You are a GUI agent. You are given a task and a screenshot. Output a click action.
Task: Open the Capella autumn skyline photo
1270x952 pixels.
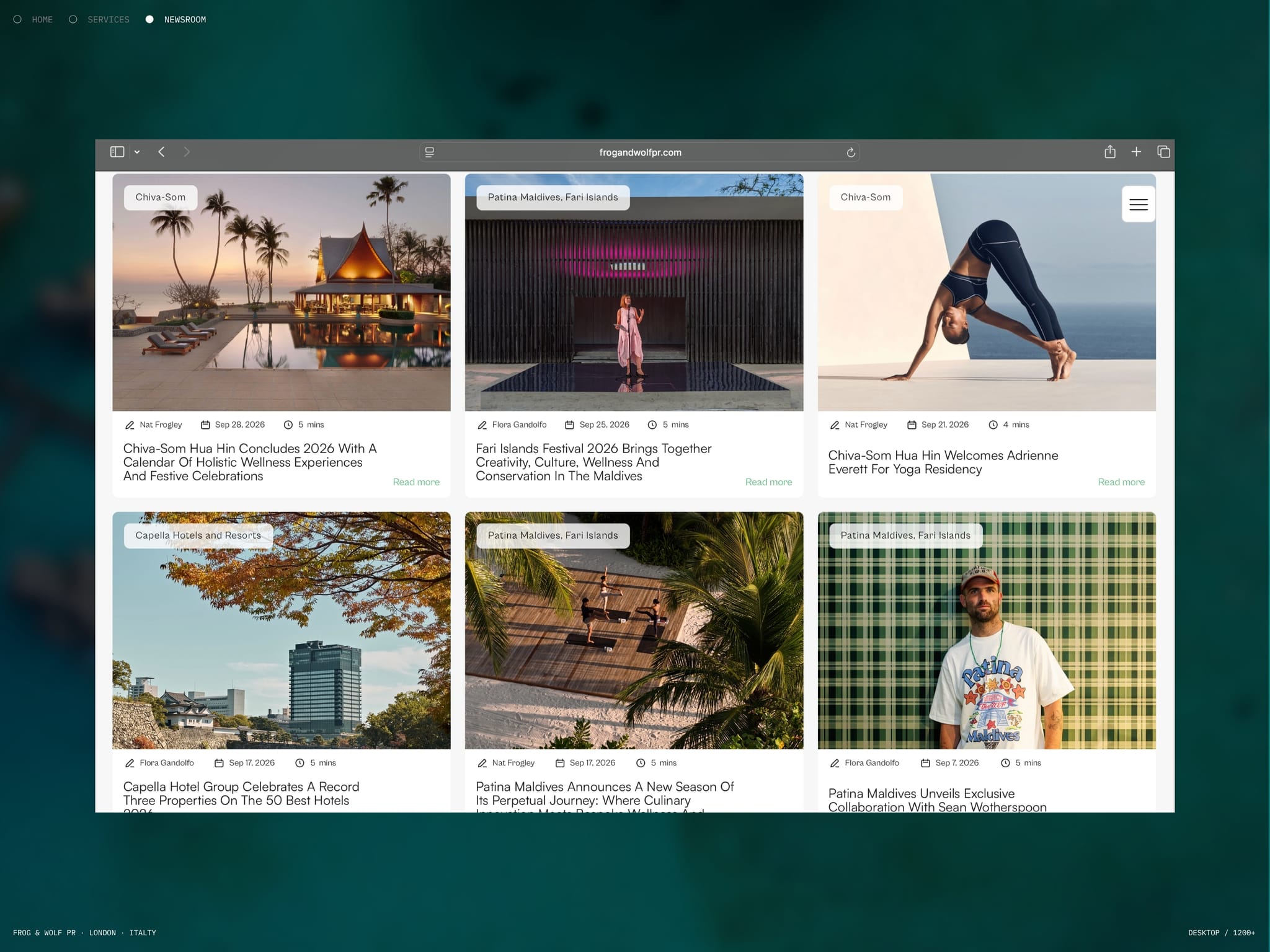[282, 630]
